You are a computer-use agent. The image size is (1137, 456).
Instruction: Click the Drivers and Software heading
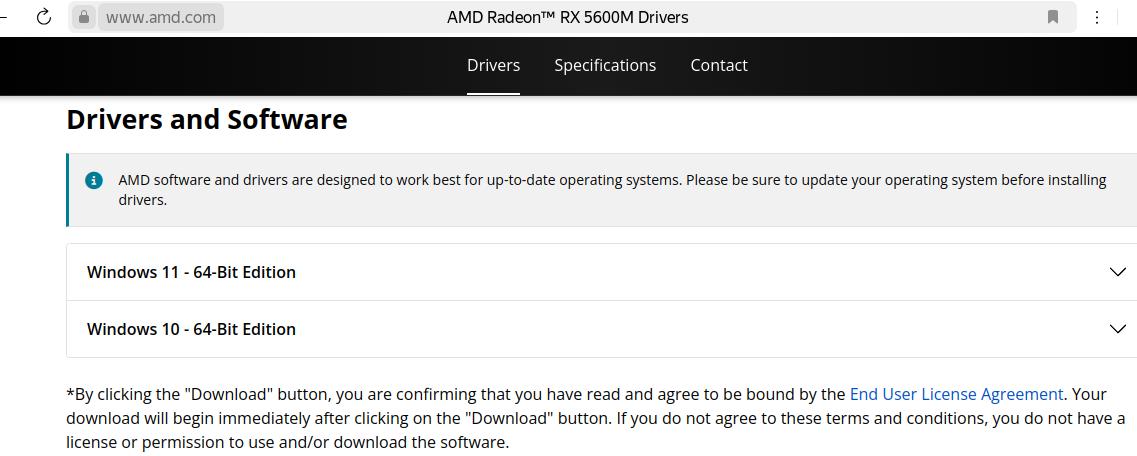tap(207, 120)
